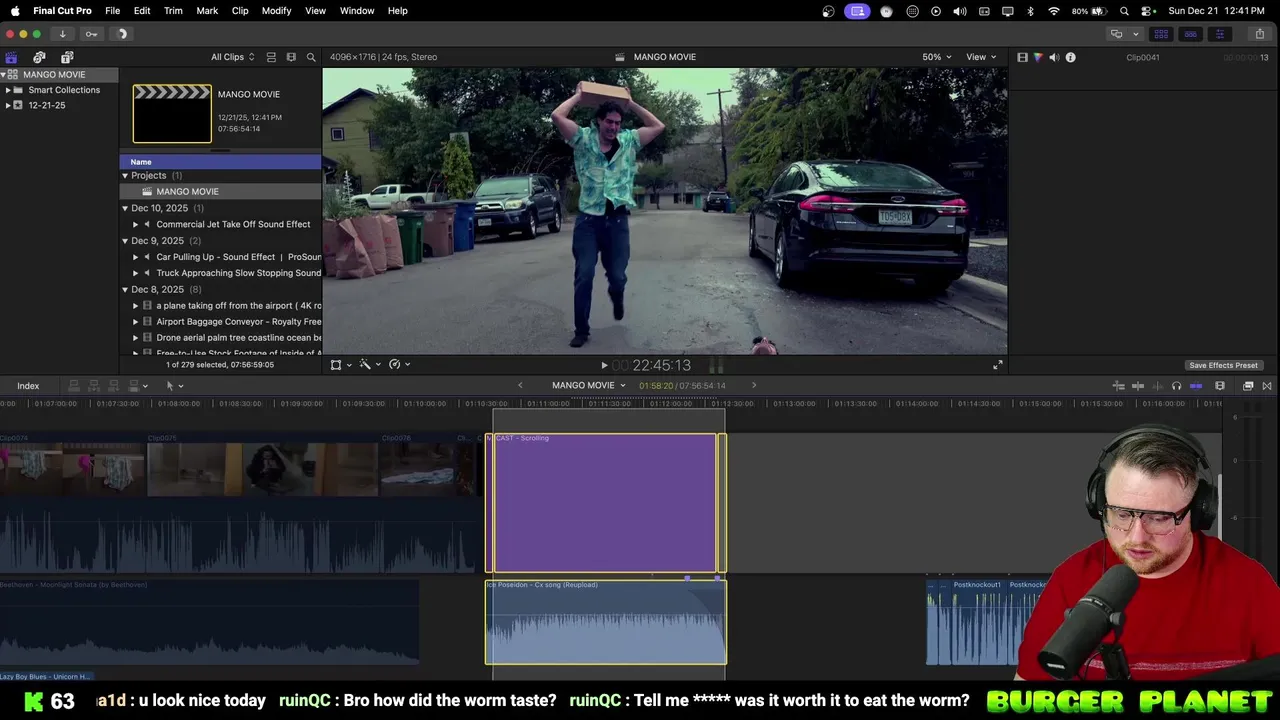This screenshot has width=1280, height=720.
Task: Open the browser search magnifier
Action: 311,57
